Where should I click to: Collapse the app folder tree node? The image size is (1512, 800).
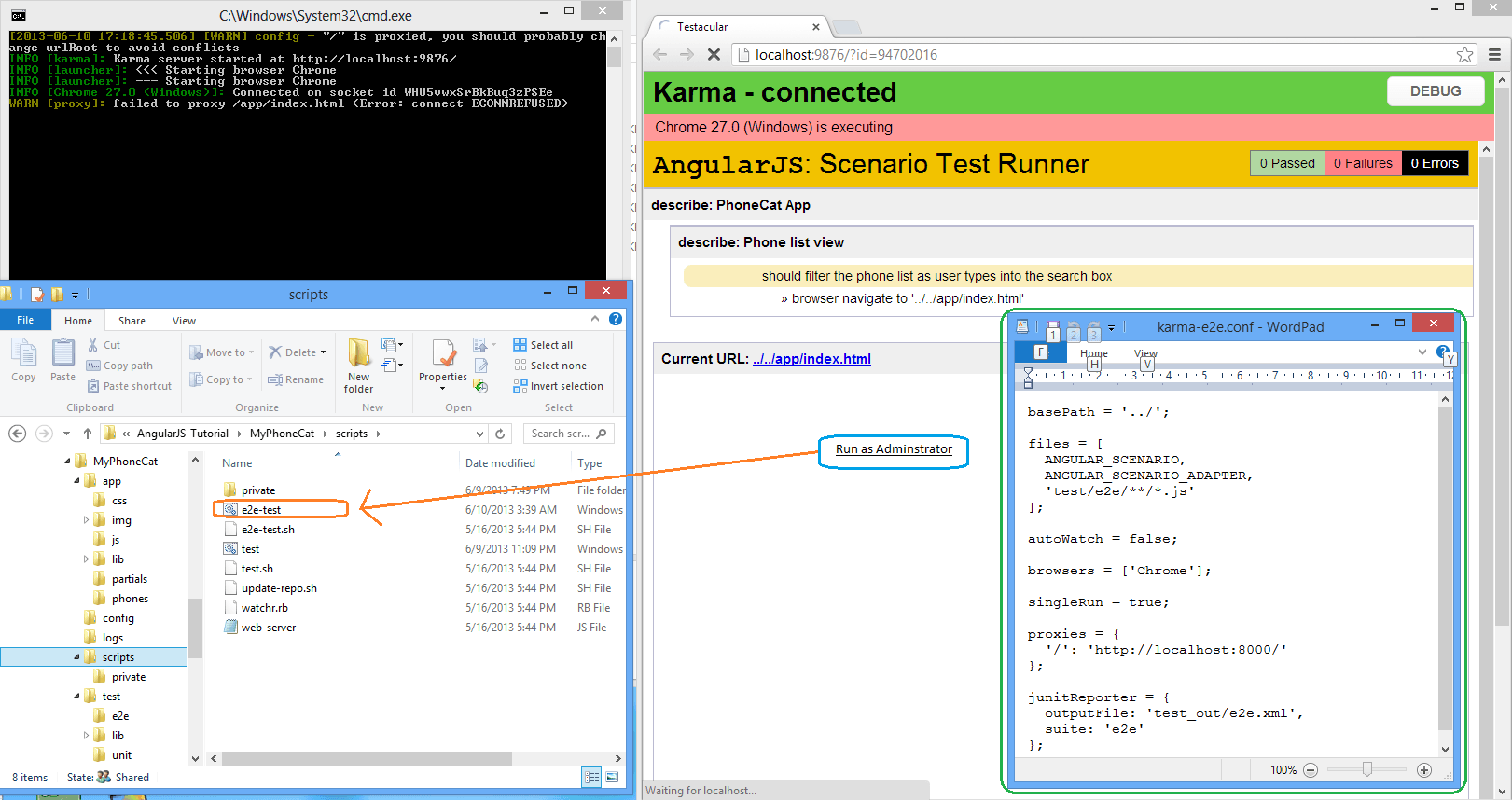point(76,481)
